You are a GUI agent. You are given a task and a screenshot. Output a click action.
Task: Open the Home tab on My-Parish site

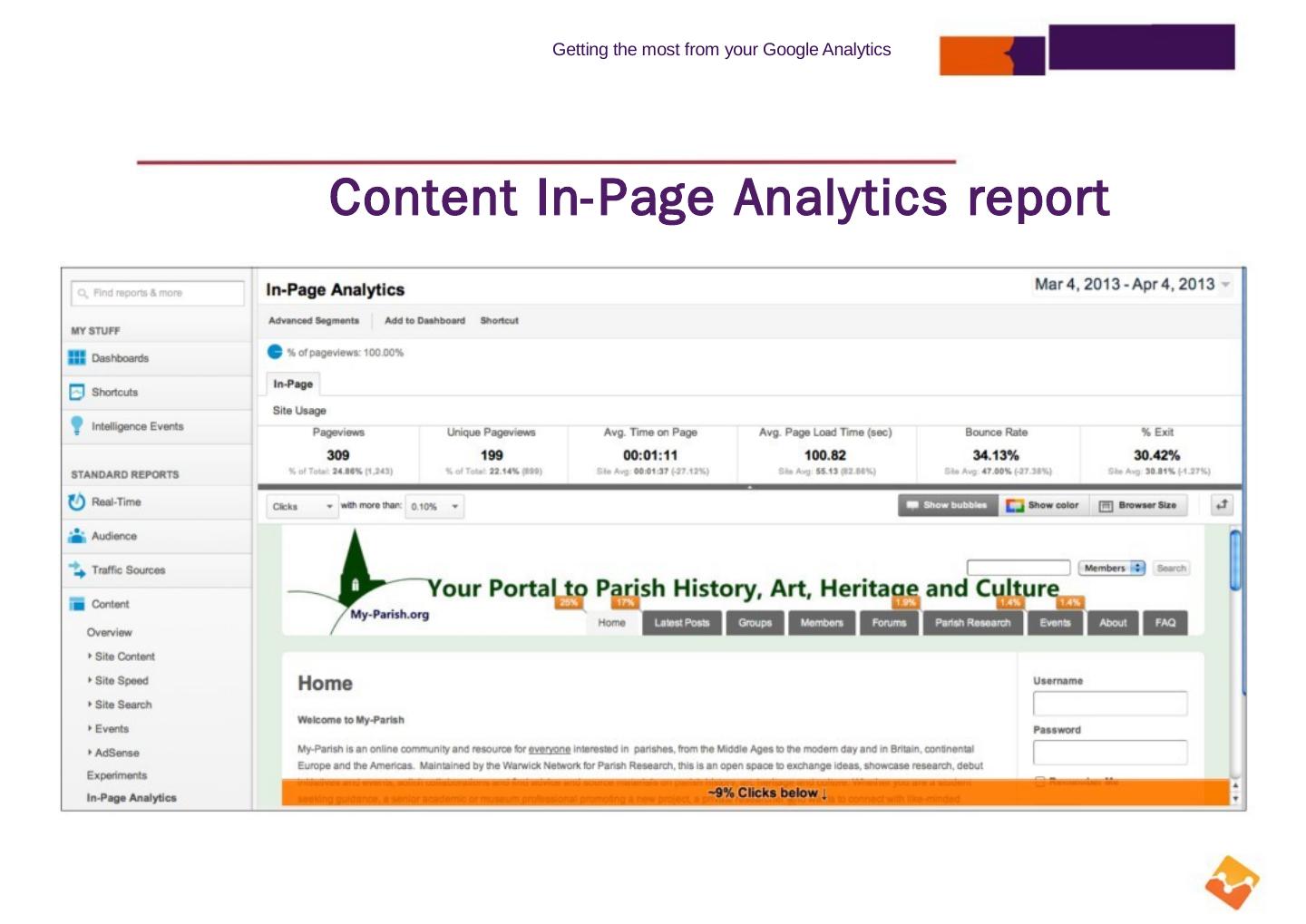(x=612, y=623)
